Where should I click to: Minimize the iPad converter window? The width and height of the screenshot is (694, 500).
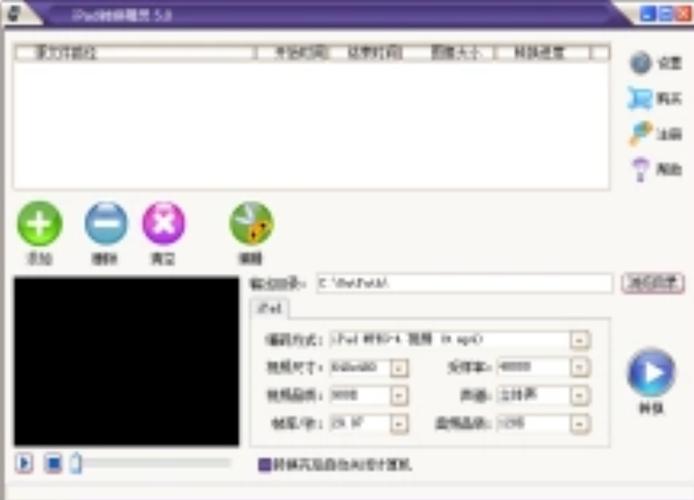(x=648, y=14)
